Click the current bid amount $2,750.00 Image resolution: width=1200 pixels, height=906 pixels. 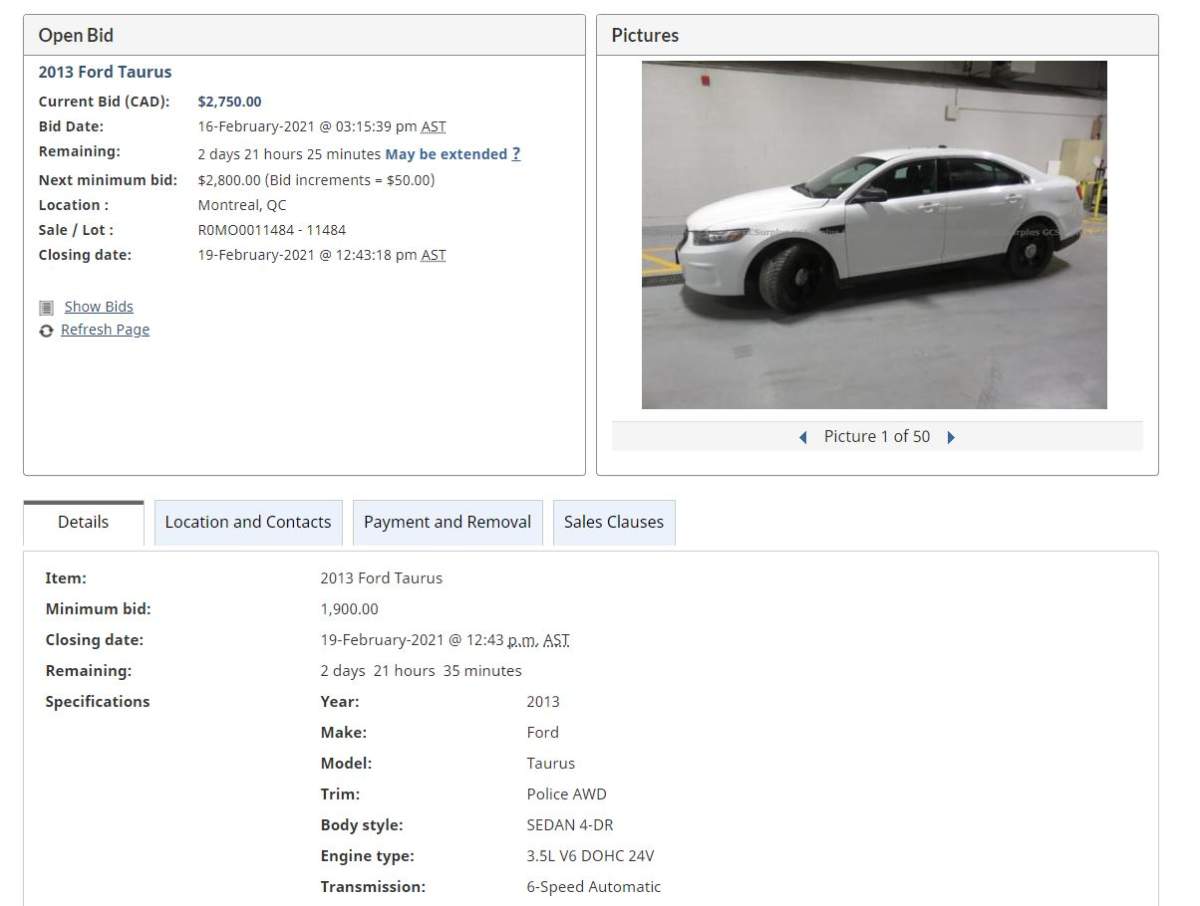[230, 102]
